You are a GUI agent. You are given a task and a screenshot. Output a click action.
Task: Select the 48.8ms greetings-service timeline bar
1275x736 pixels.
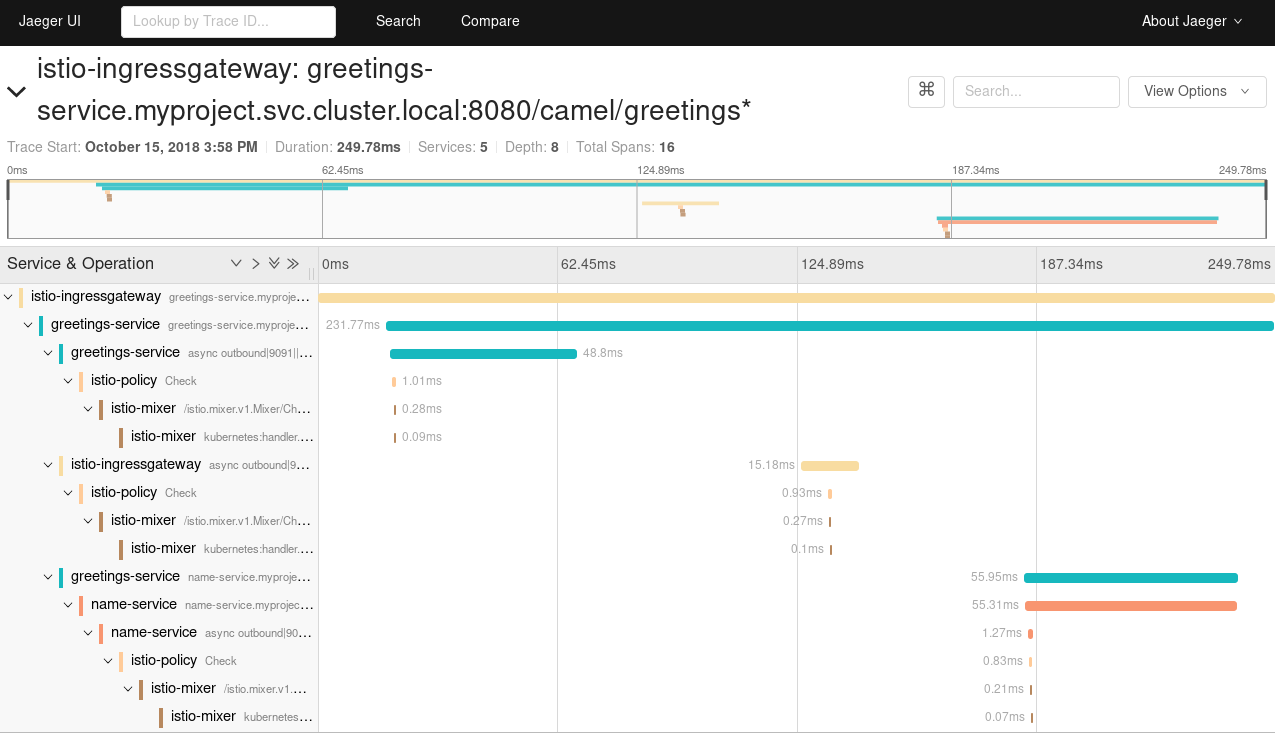[483, 353]
